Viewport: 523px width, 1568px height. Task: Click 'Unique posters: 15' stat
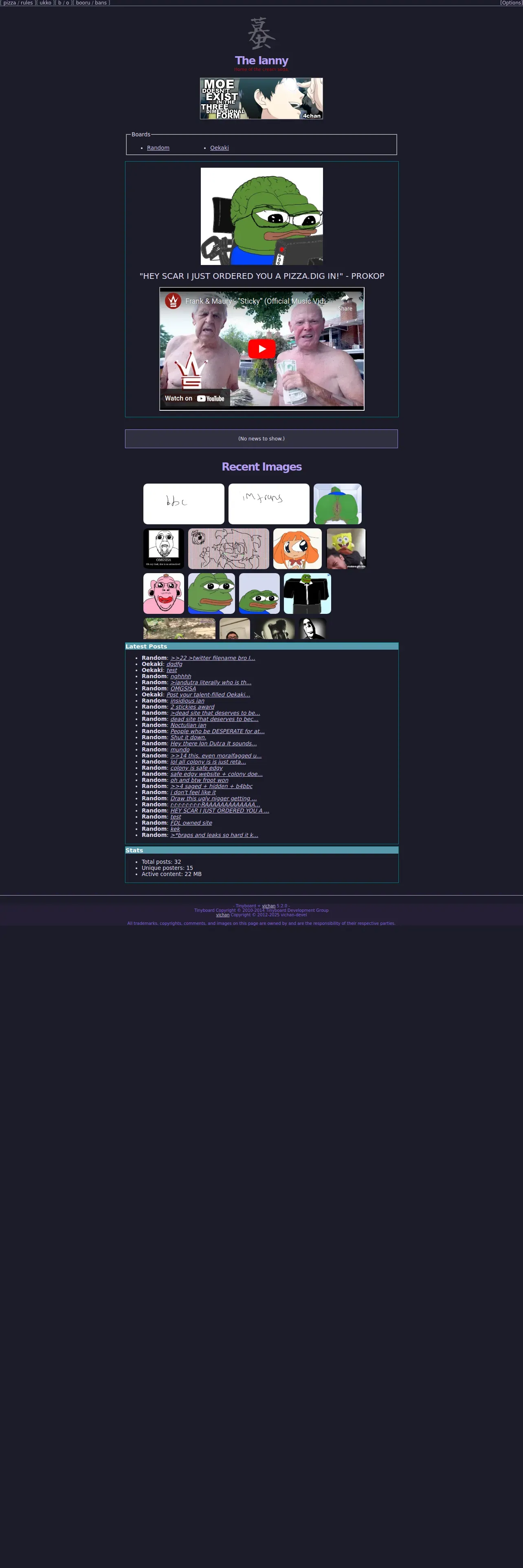[x=167, y=868]
